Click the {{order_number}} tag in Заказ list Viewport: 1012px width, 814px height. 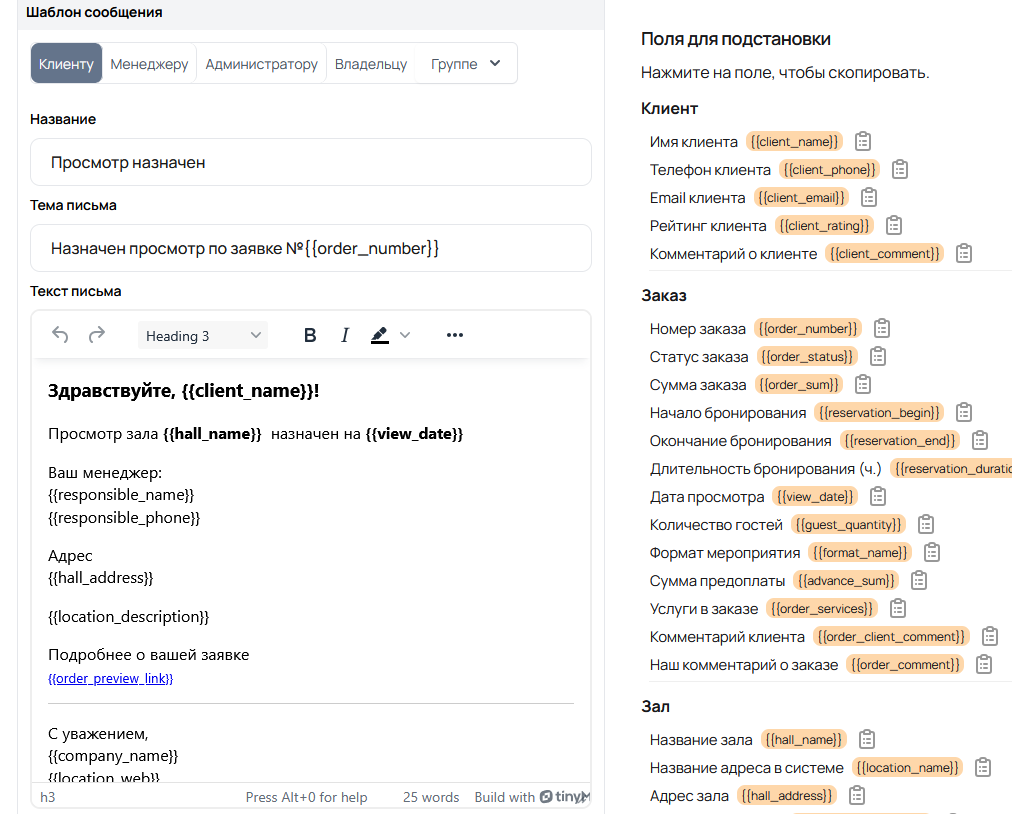pyautogui.click(x=807, y=329)
